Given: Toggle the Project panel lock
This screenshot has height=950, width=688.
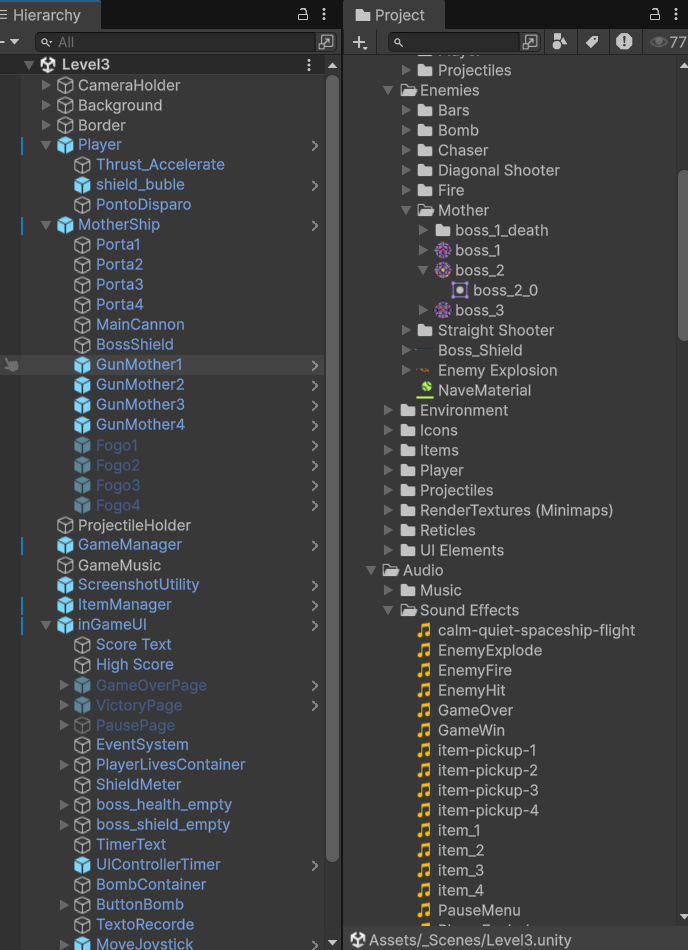Looking at the screenshot, I should click(x=653, y=15).
